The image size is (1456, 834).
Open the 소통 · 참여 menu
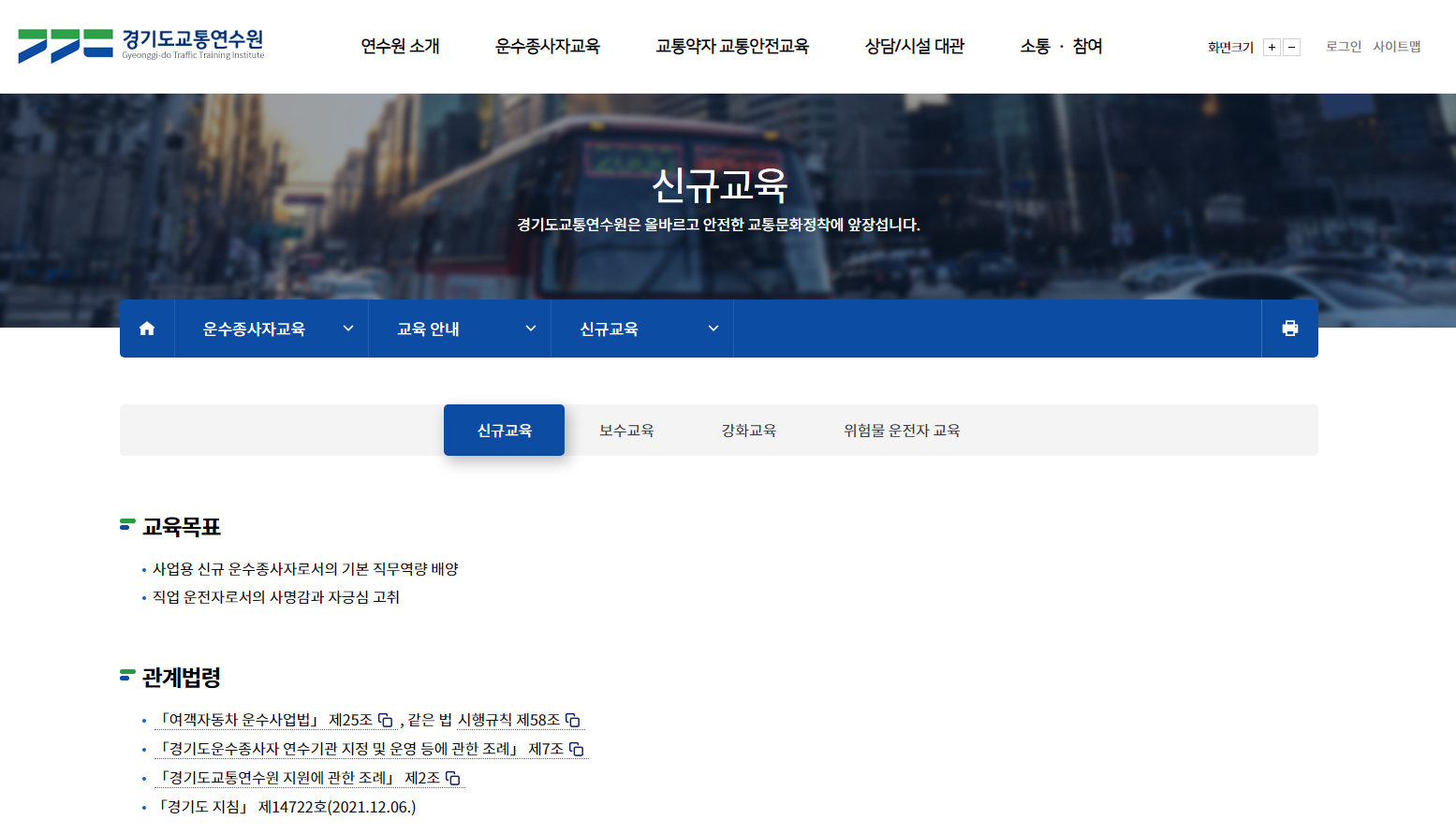[1059, 46]
